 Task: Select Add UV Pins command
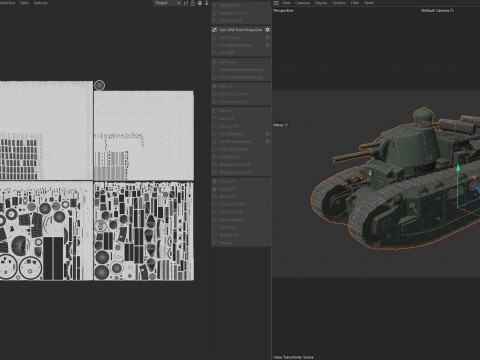[x=241, y=6]
